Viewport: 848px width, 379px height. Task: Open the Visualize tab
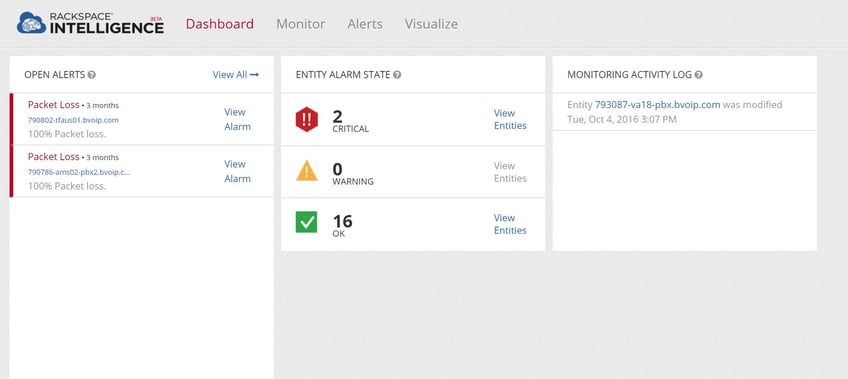431,24
